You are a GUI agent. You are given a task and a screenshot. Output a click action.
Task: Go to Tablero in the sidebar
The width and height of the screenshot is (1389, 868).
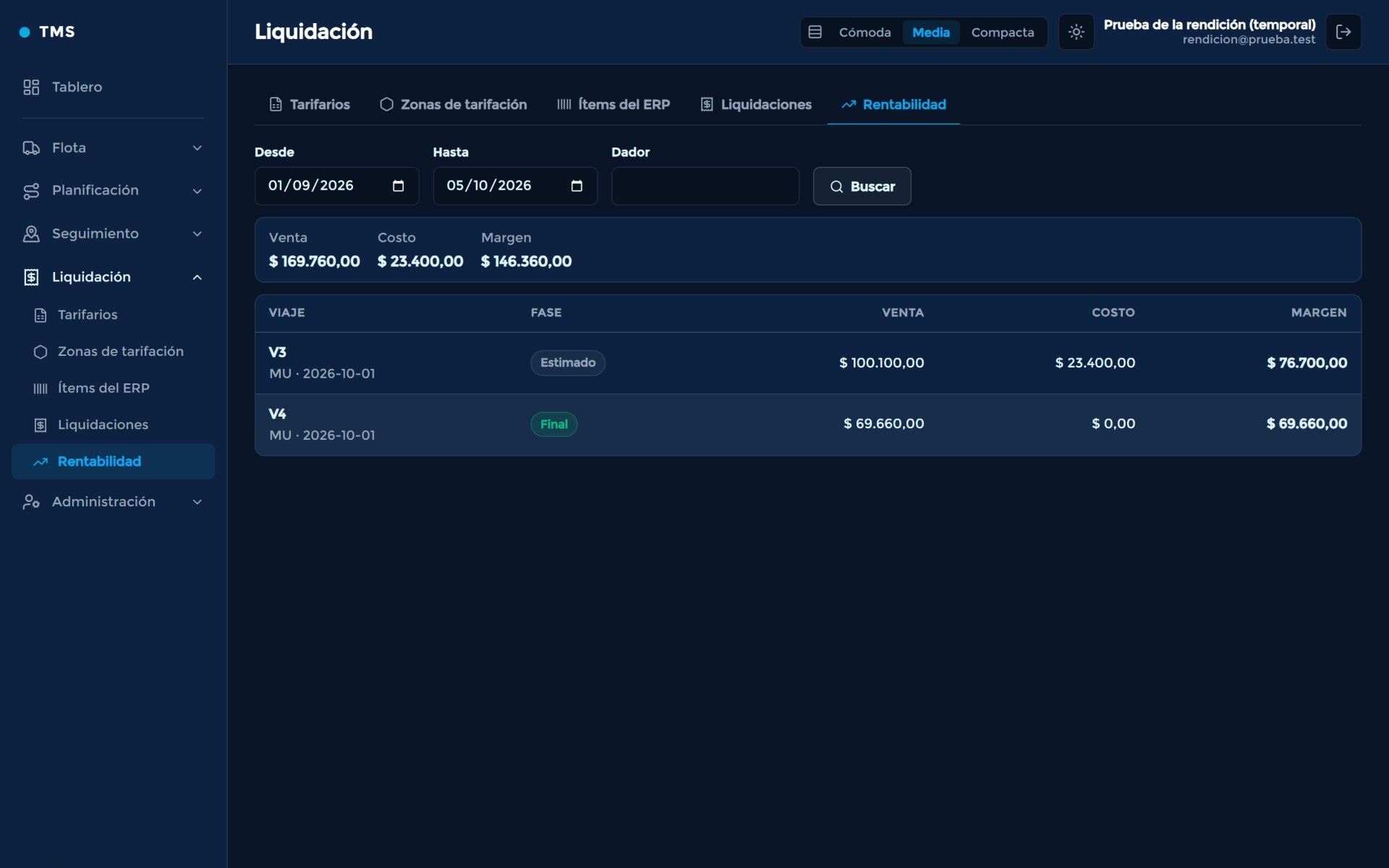113,87
